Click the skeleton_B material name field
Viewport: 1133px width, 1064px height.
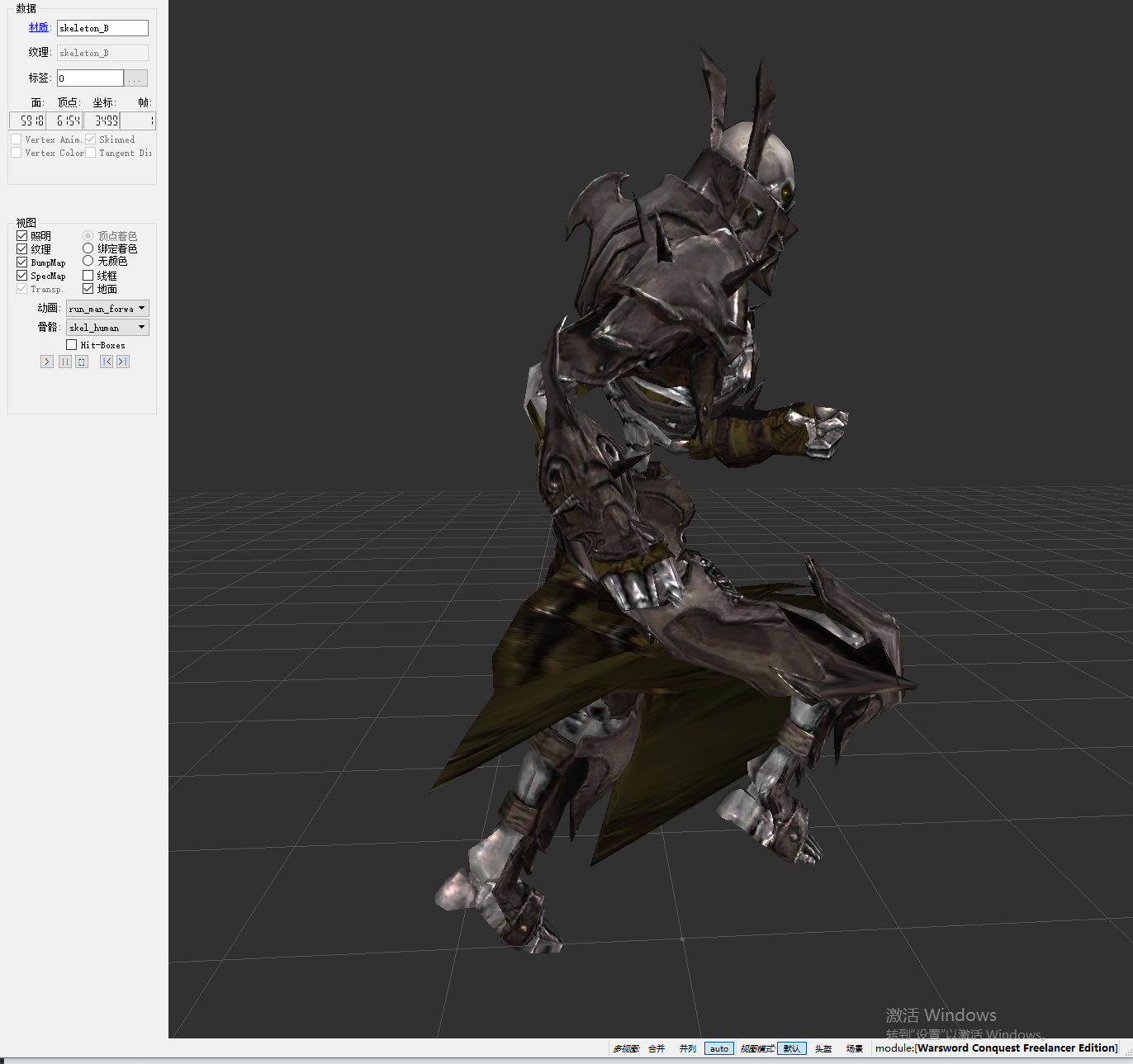tap(102, 28)
